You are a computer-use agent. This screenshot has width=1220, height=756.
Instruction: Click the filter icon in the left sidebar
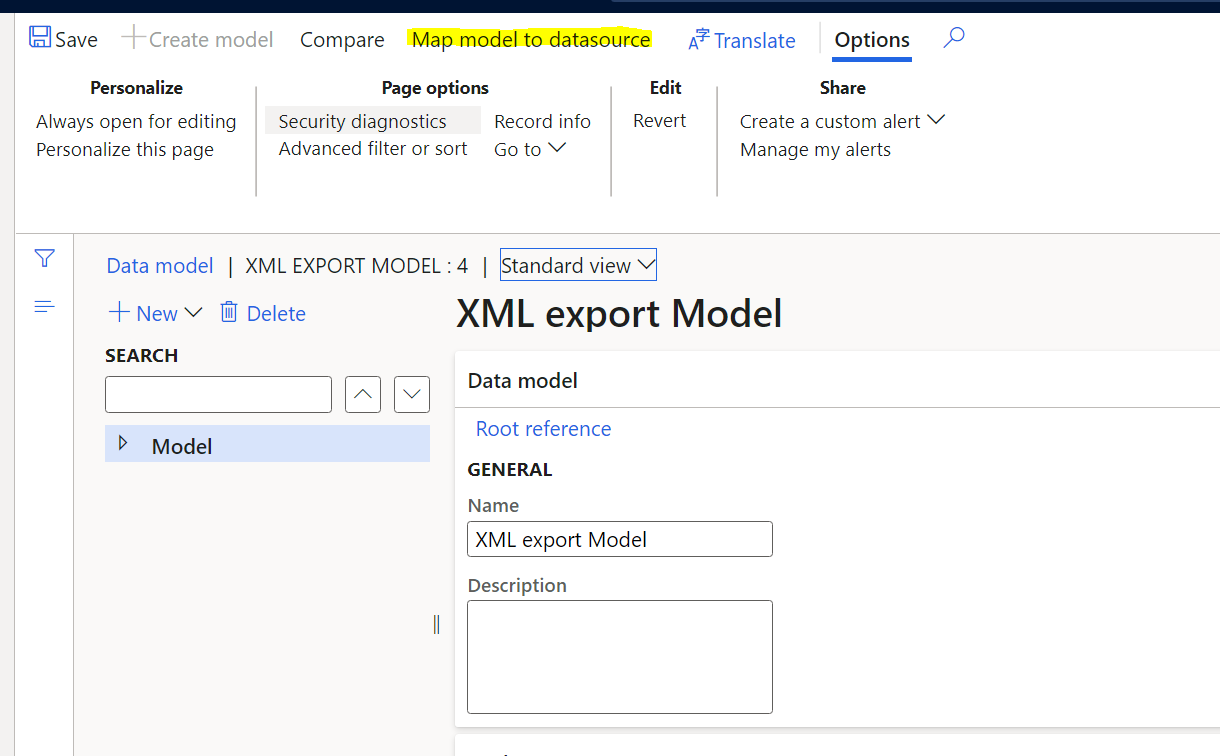tap(44, 258)
